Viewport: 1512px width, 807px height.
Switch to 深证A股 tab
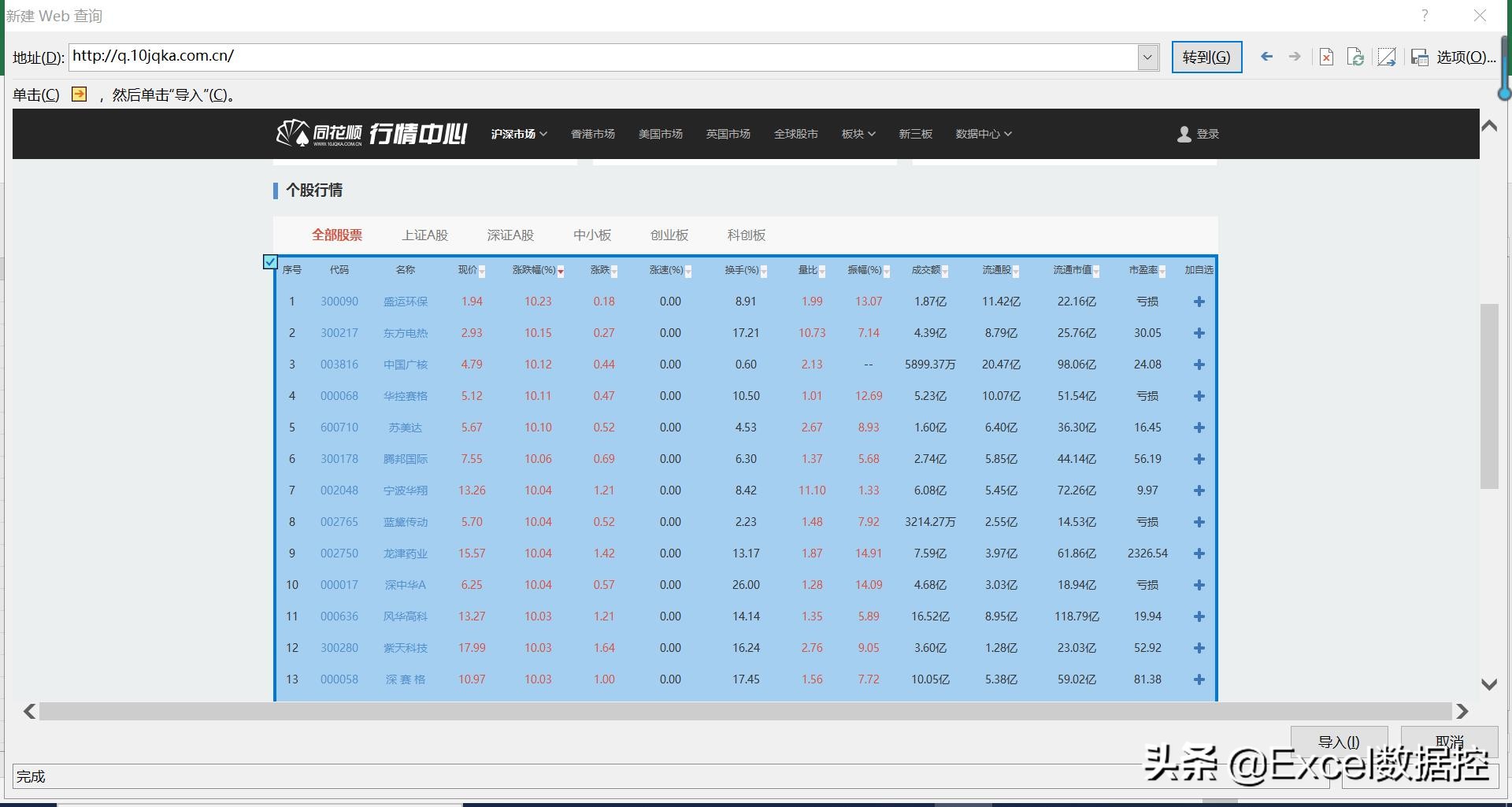[510, 235]
